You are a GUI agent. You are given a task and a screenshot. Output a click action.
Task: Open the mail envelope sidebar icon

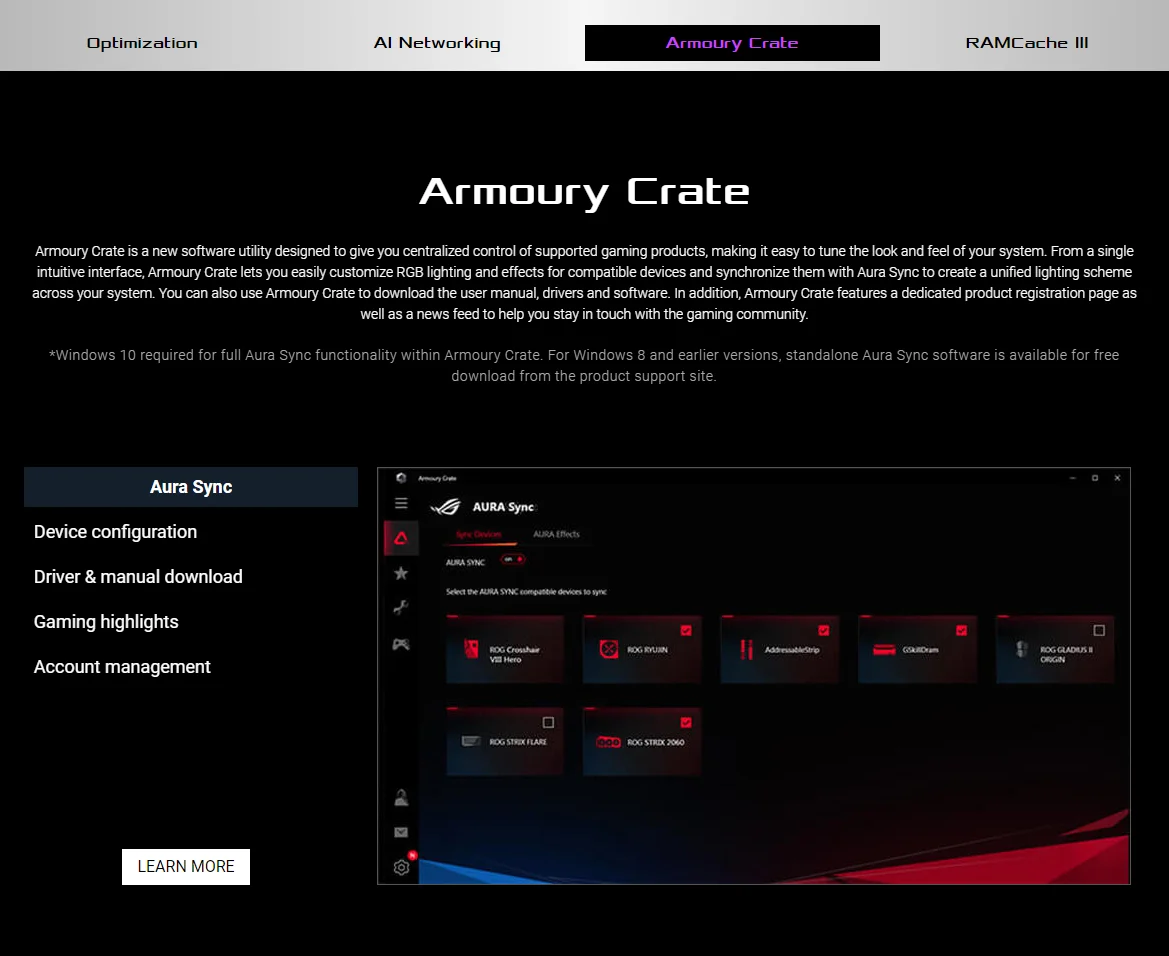[401, 832]
